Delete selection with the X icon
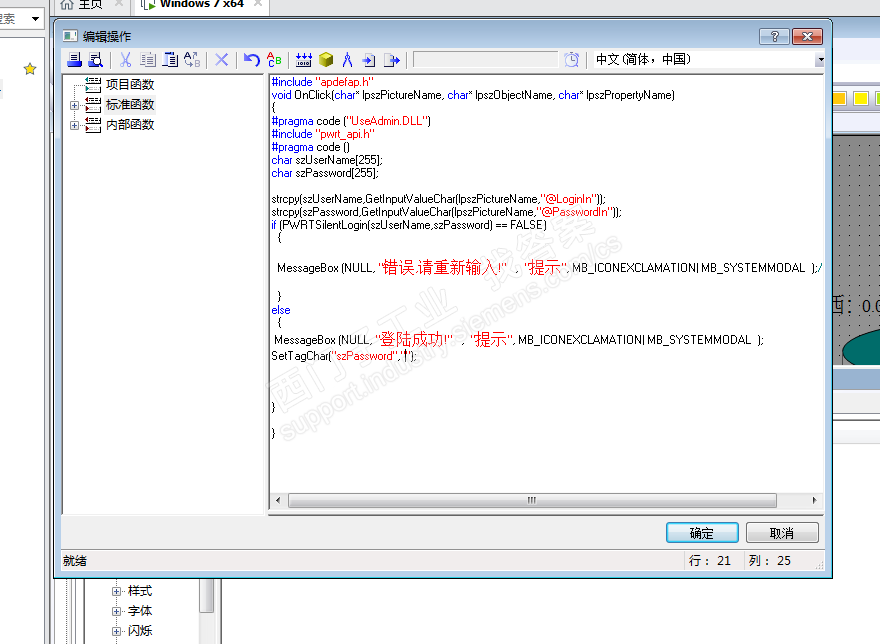Image resolution: width=880 pixels, height=644 pixels. [x=222, y=60]
